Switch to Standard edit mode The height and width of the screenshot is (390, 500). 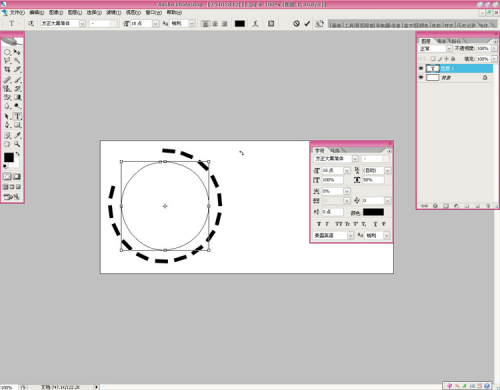point(7,177)
